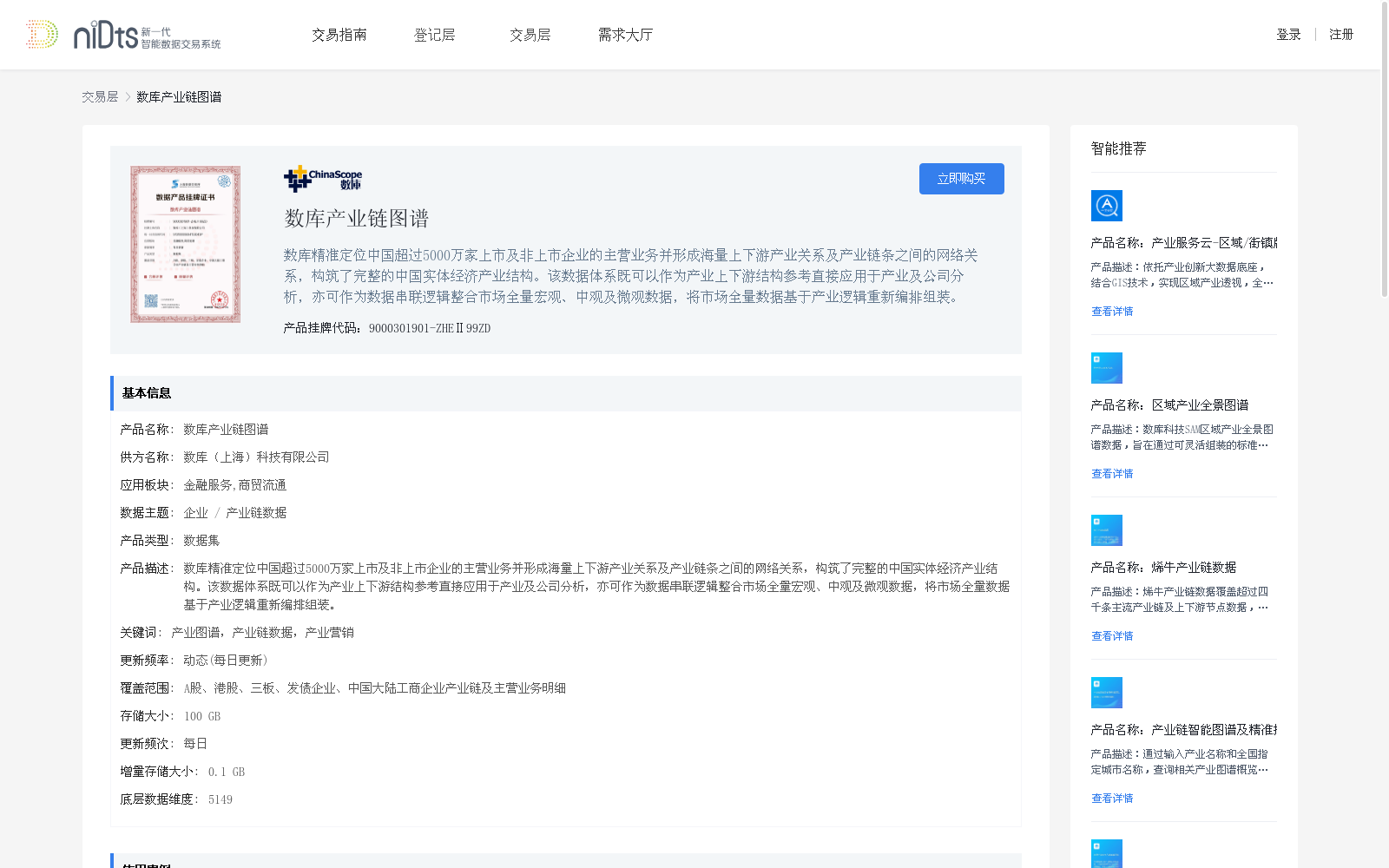Select the coverage text starting A股、港股
This screenshot has height=868, width=1389.
tap(374, 688)
